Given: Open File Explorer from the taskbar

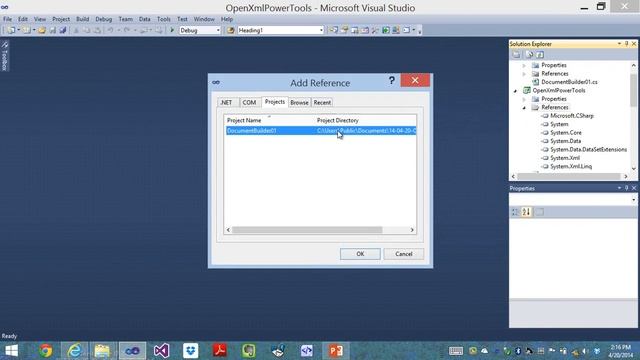Looking at the screenshot, I should 102,351.
